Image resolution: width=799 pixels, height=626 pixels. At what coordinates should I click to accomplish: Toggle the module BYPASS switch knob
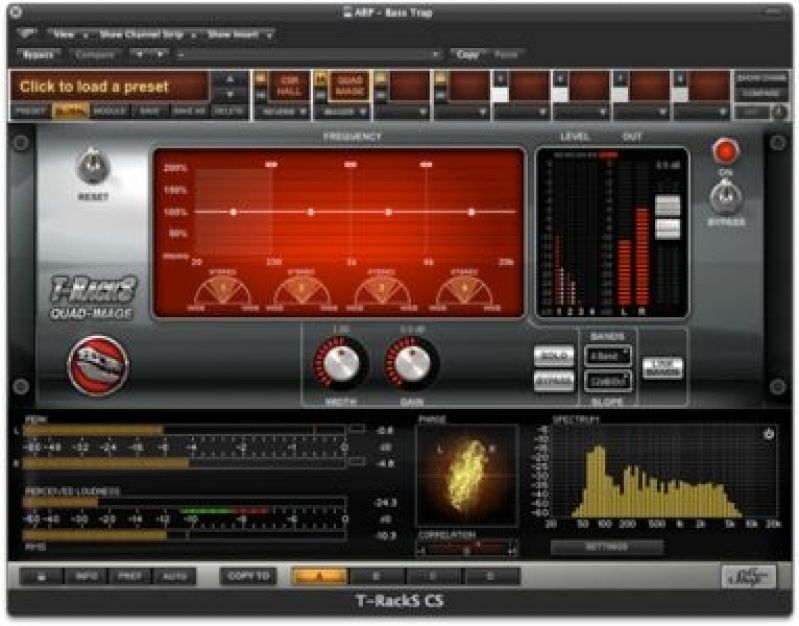pos(726,196)
